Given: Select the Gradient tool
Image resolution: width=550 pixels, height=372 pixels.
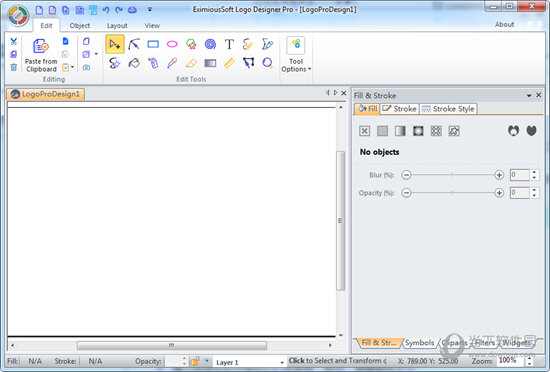Looking at the screenshot, I should pos(210,63).
